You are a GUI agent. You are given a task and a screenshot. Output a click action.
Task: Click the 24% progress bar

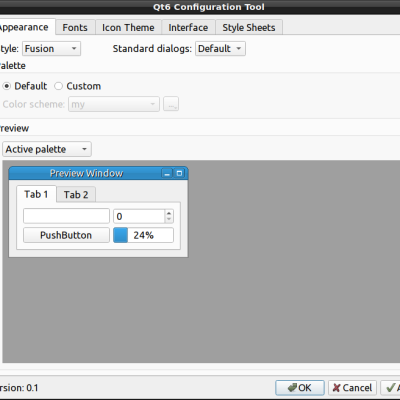143,235
